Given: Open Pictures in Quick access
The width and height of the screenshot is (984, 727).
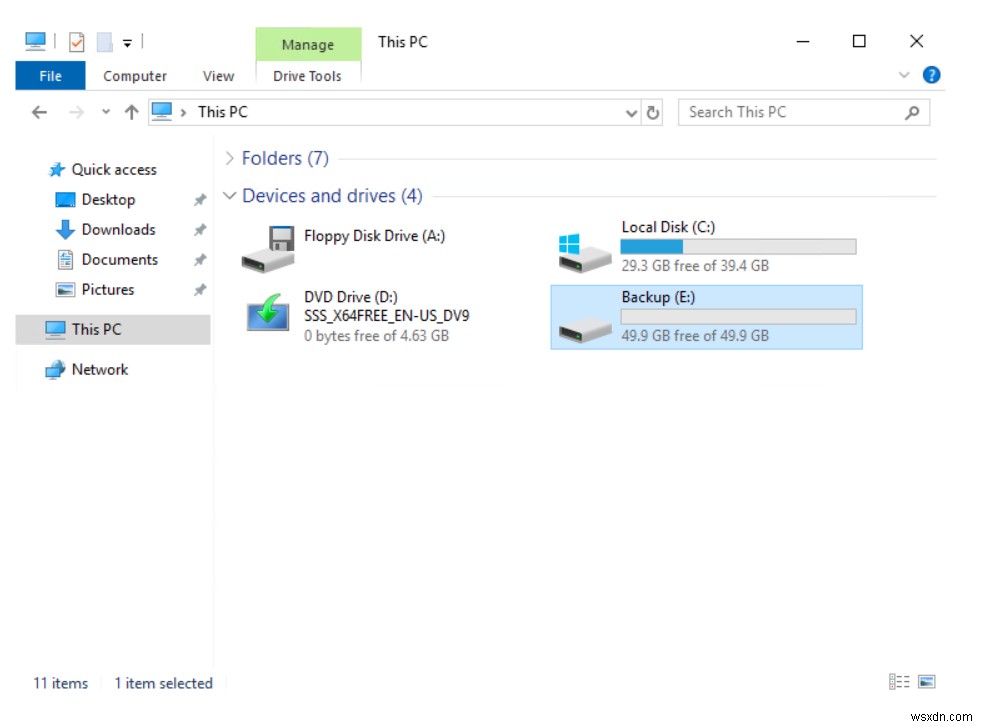Looking at the screenshot, I should [x=107, y=290].
